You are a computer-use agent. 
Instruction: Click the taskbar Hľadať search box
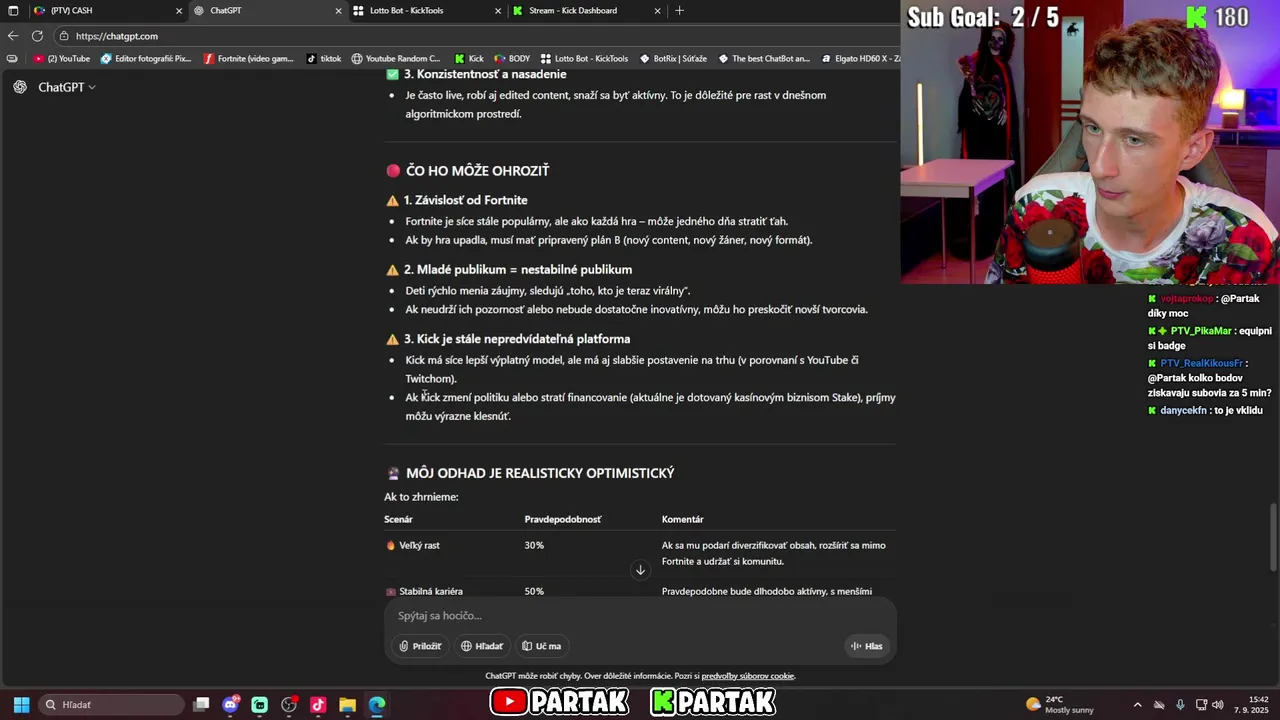(x=111, y=705)
